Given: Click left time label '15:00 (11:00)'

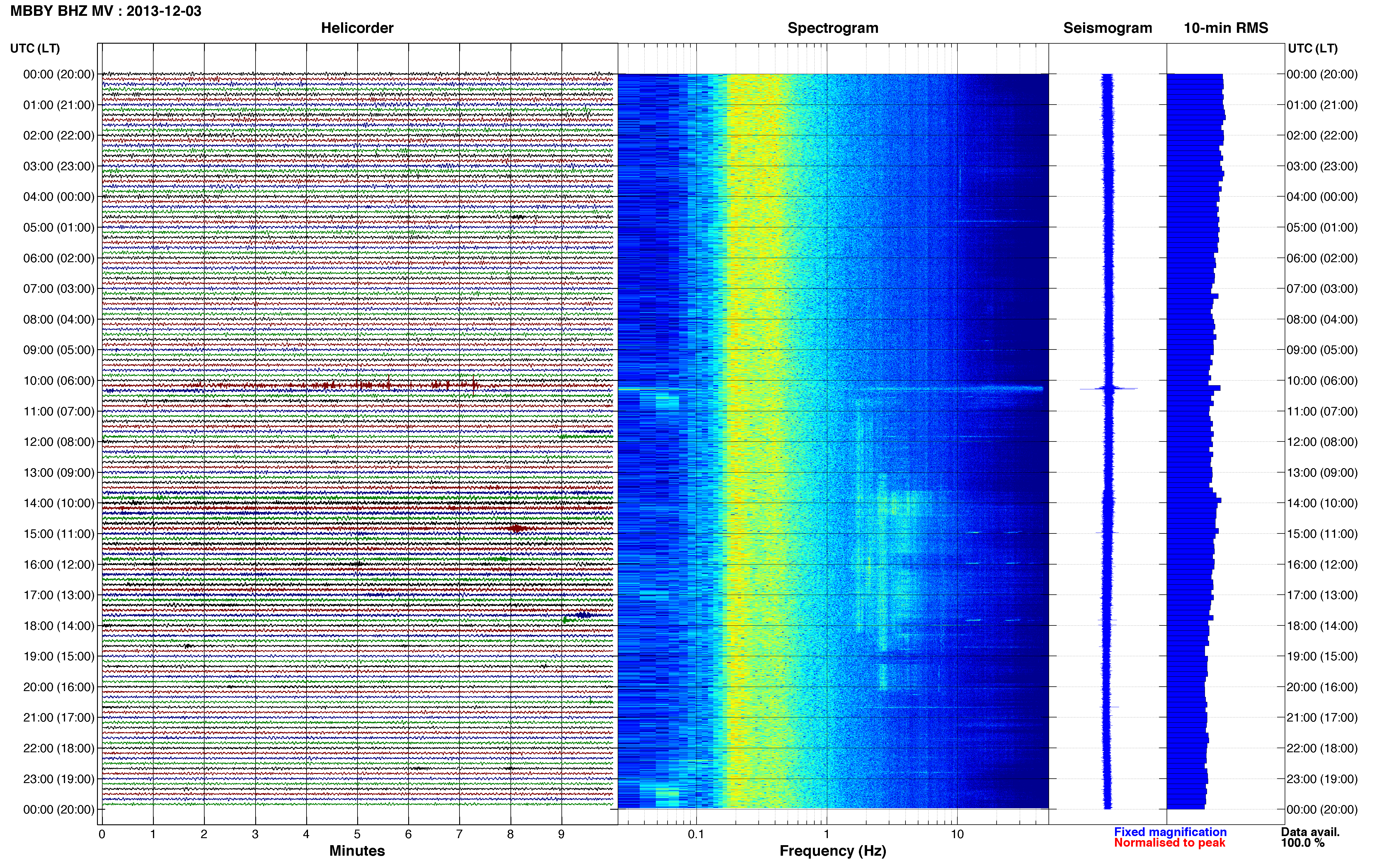Looking at the screenshot, I should point(59,534).
